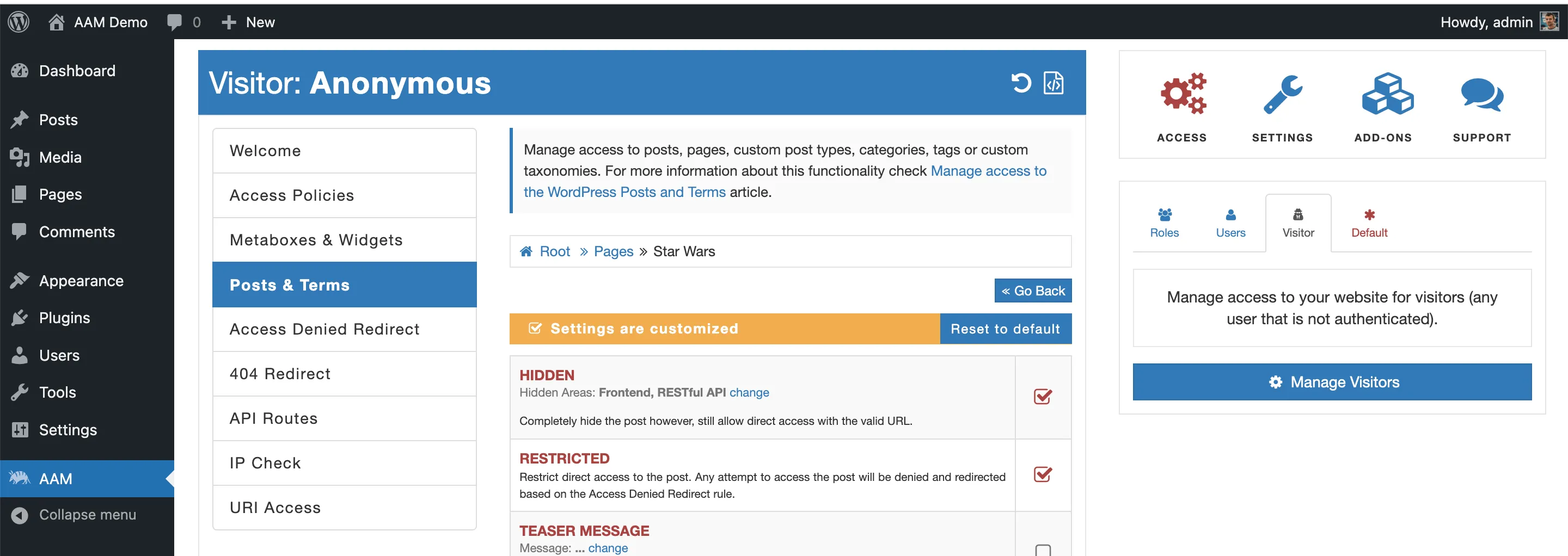
Task: Open the Manage access to WordPress Posts article link
Action: tap(785, 181)
